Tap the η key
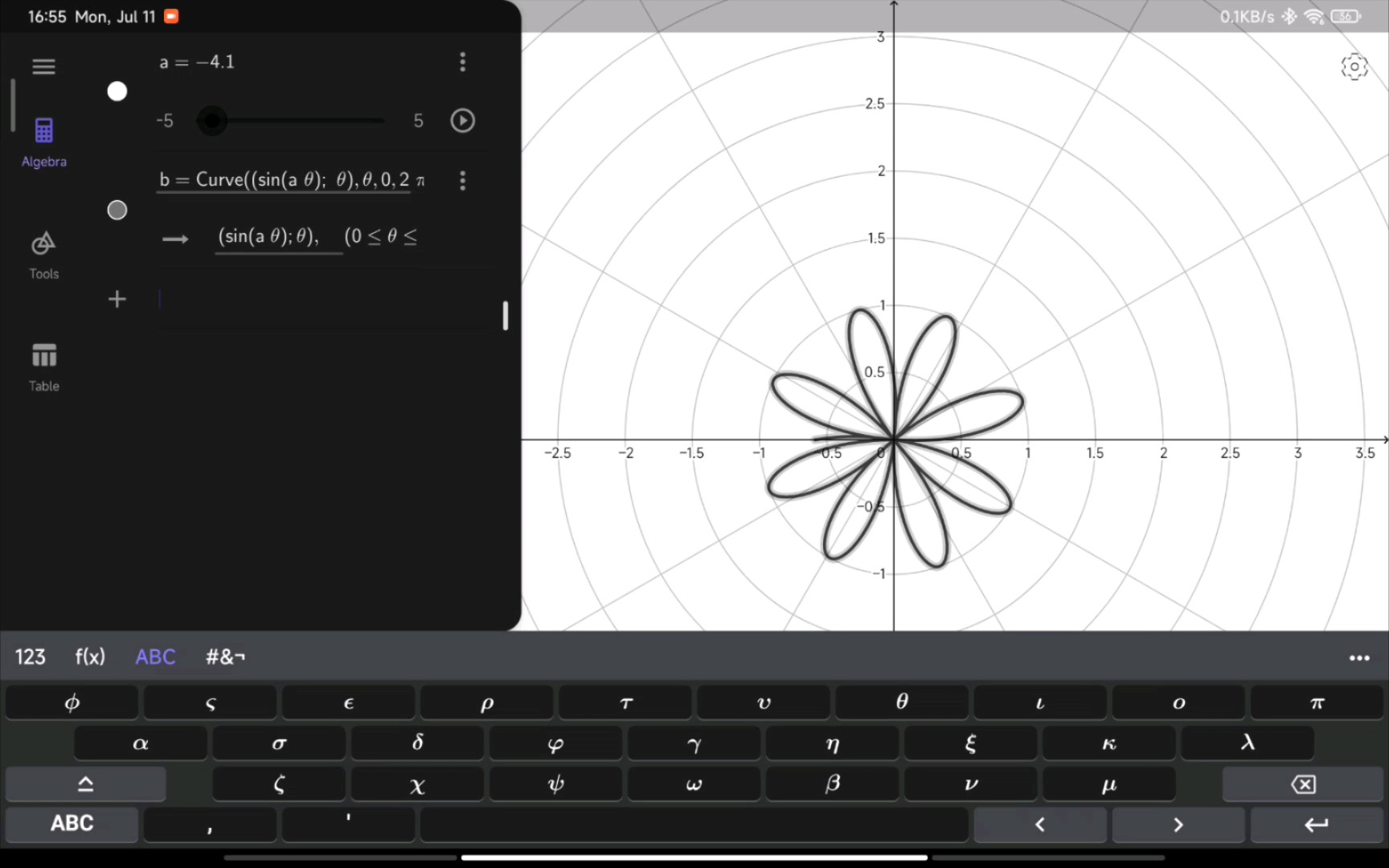 pos(832,743)
